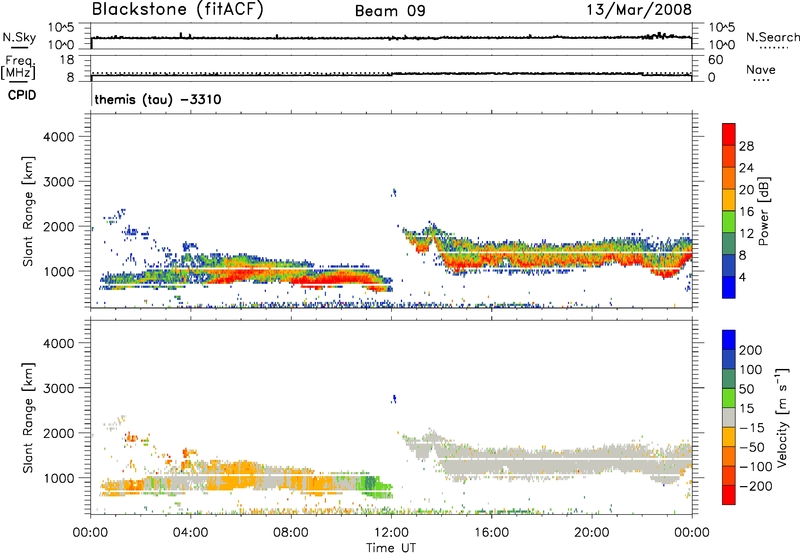This screenshot has width=800, height=554.
Task: Click the 'Beam 09' label
Action: [x=390, y=11]
